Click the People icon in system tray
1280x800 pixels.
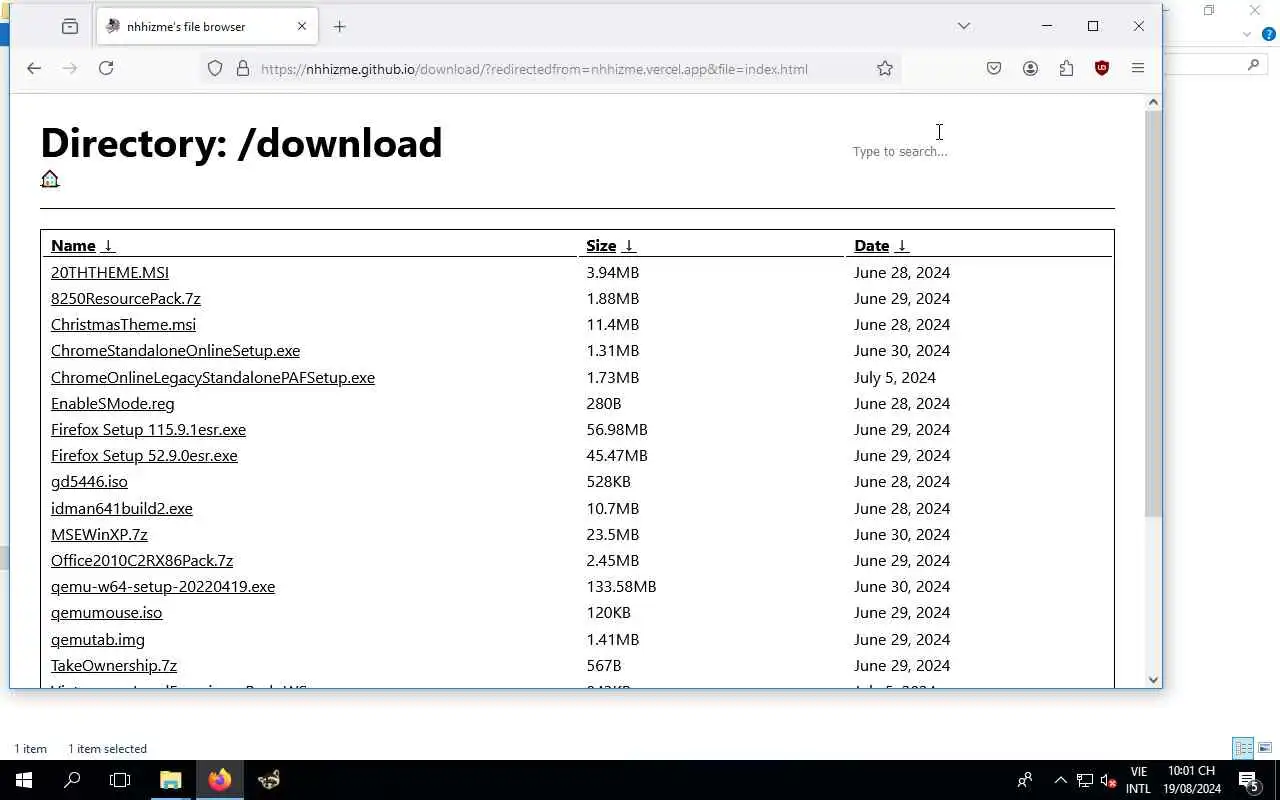(x=1025, y=780)
